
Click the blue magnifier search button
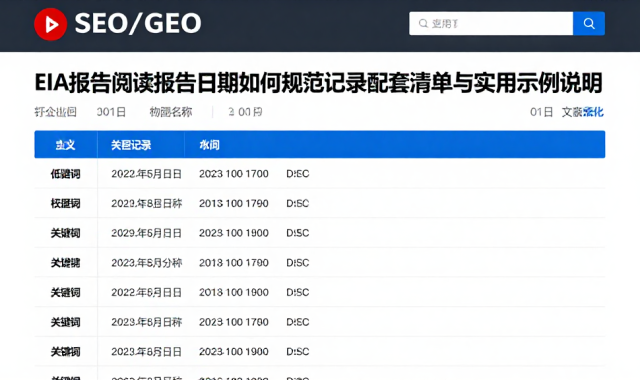[x=589, y=23]
